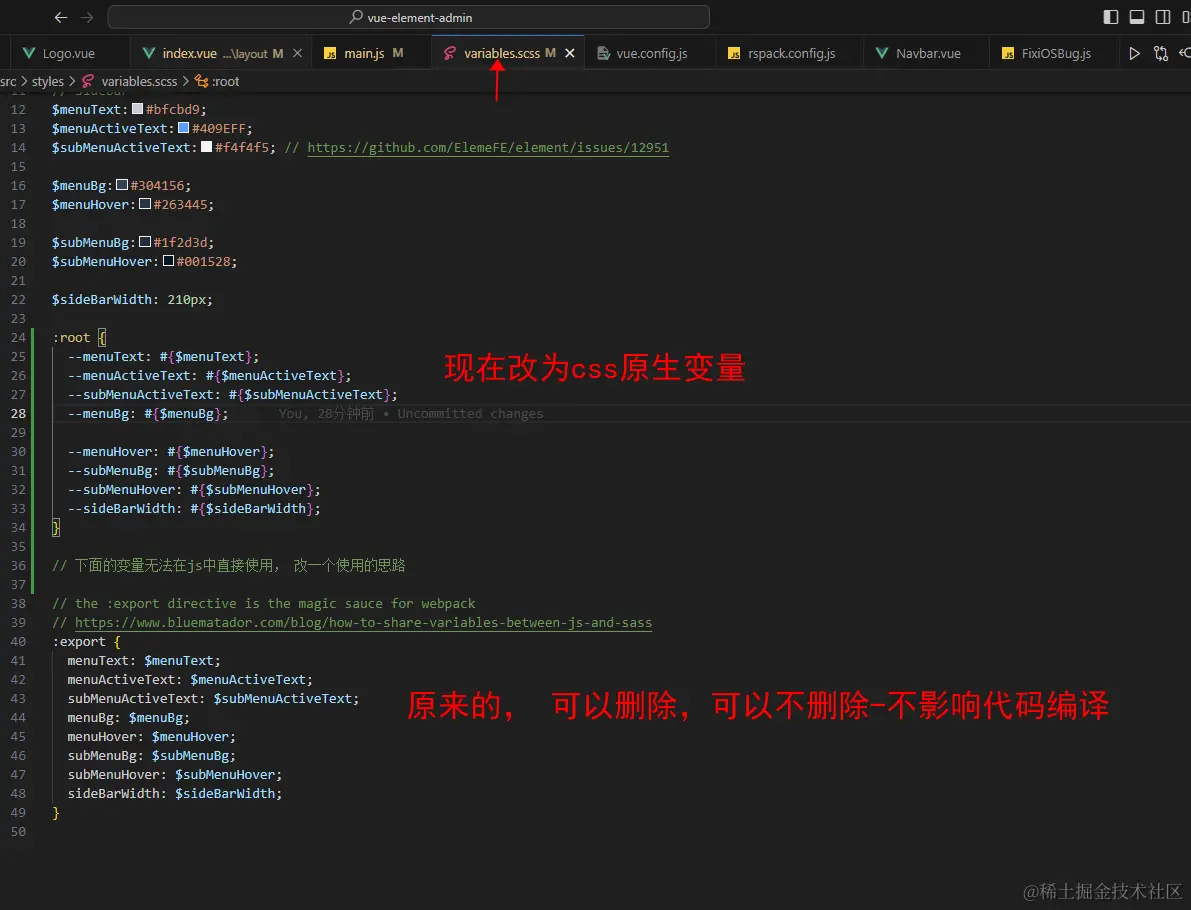This screenshot has width=1191, height=910.
Task: Open the variables.scss breadcrumb
Action: coord(129,81)
